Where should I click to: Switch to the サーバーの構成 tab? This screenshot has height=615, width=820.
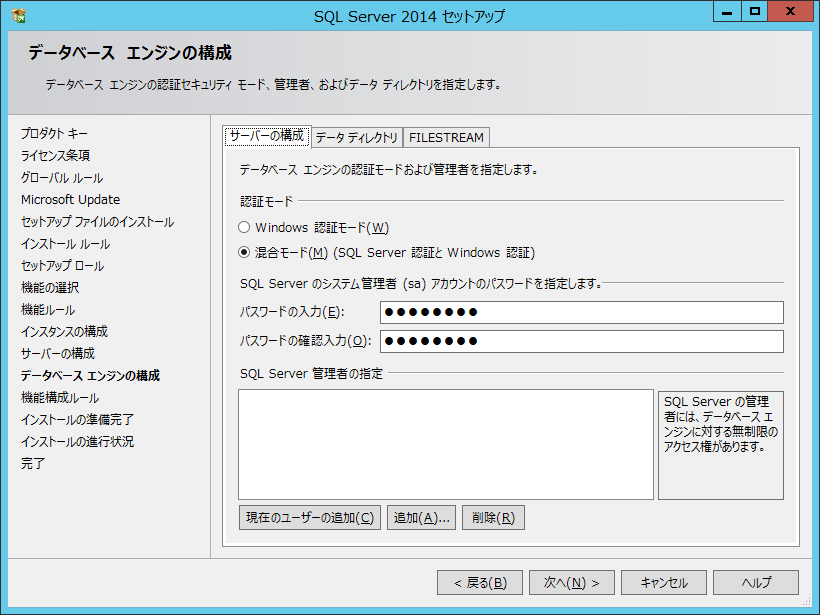tap(266, 136)
